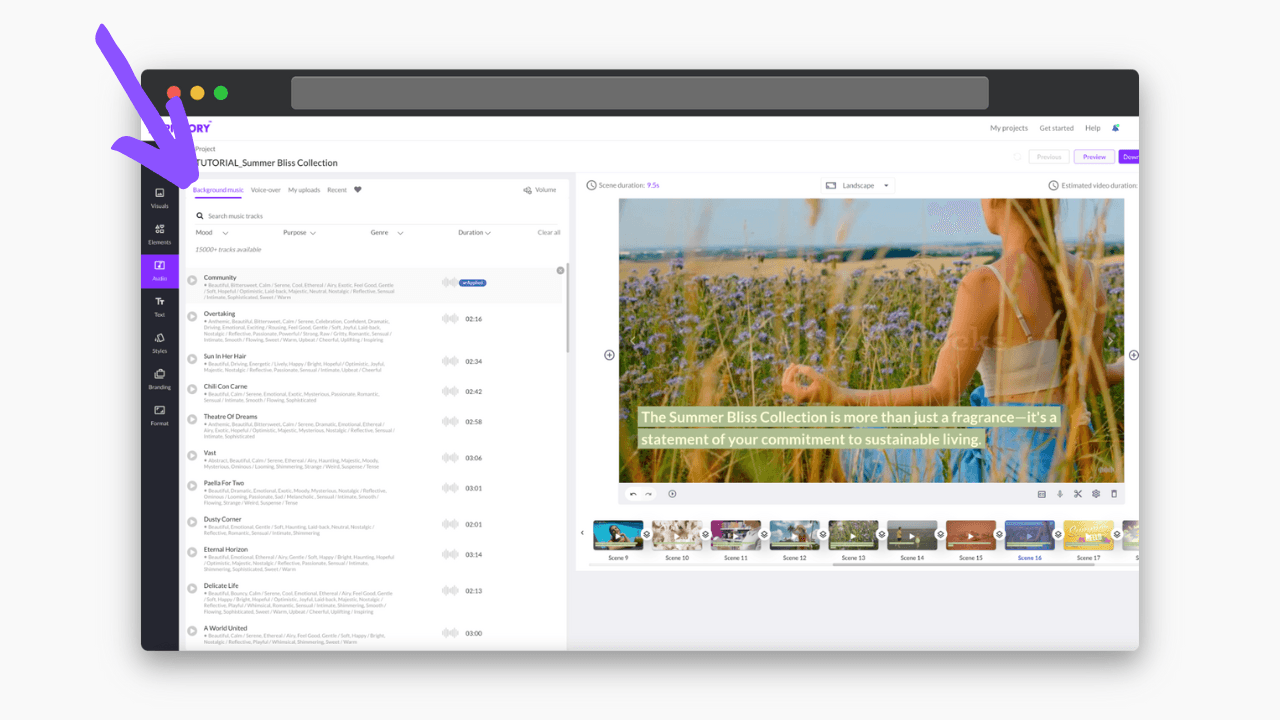This screenshot has height=720, width=1280.
Task: Select the scissors trim tool below the preview
Action: coord(1077,493)
